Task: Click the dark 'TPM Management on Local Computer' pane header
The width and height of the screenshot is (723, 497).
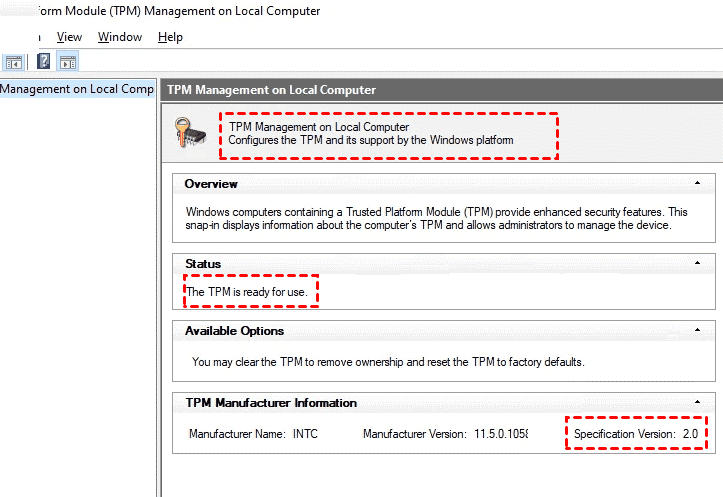Action: pyautogui.click(x=442, y=90)
